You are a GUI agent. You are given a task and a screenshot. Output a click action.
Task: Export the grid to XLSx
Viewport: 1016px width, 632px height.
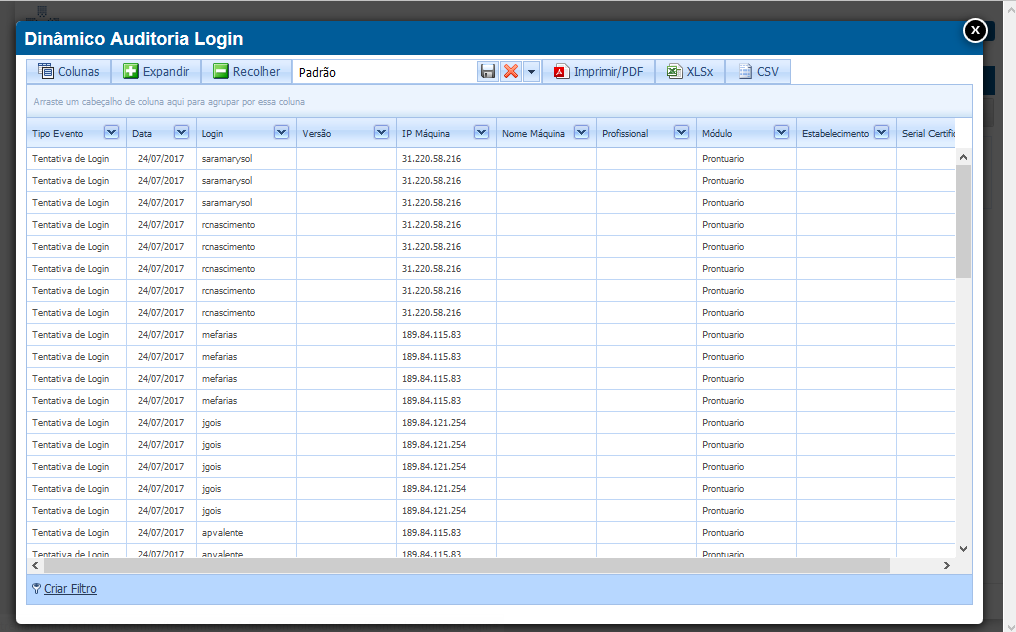click(690, 71)
